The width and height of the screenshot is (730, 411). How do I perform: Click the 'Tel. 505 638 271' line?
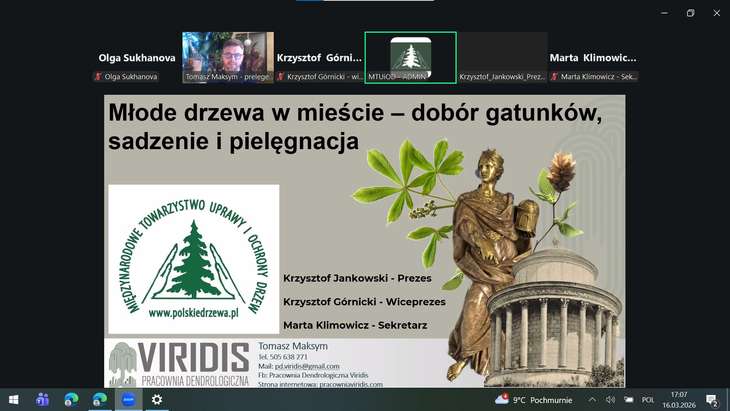click(x=283, y=357)
